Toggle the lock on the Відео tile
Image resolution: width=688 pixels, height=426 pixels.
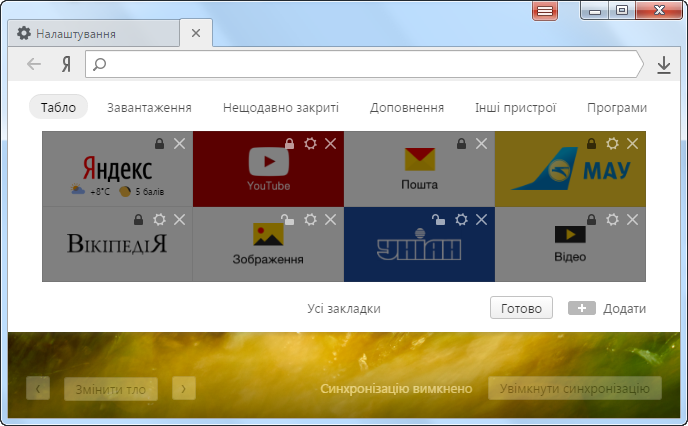point(591,219)
